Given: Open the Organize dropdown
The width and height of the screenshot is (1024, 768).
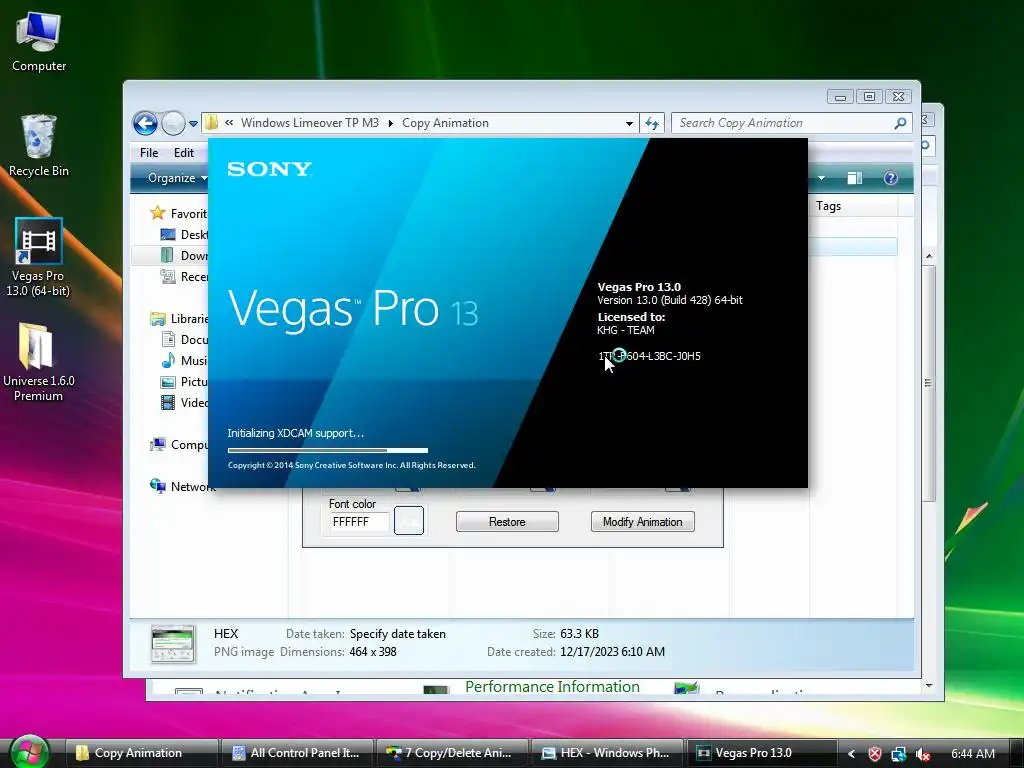Looking at the screenshot, I should [x=177, y=178].
